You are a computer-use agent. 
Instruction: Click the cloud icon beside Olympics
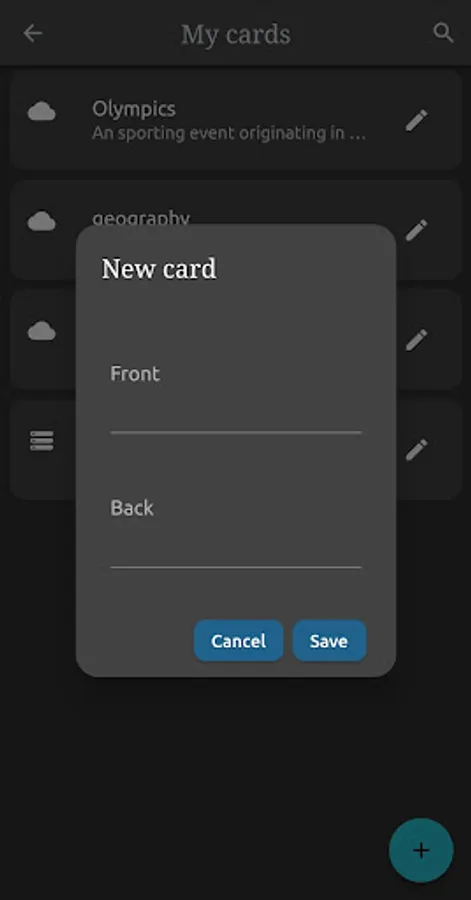(x=41, y=111)
